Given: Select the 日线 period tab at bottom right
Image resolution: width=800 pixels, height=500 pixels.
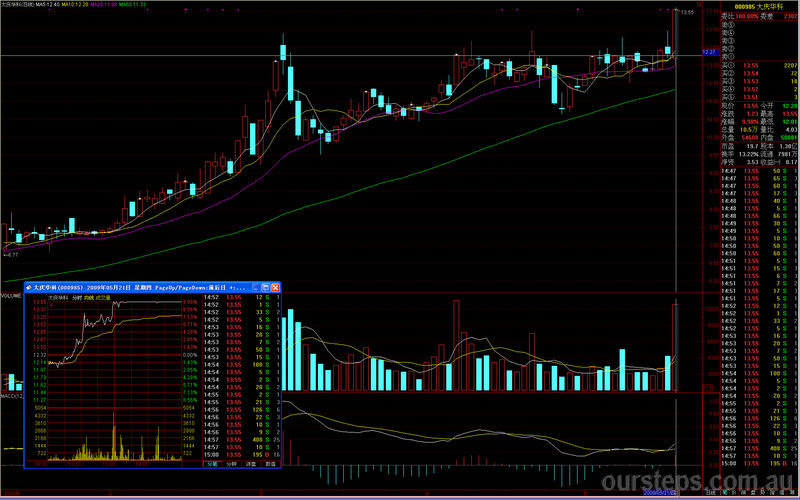Looking at the screenshot, I should pos(710,493).
